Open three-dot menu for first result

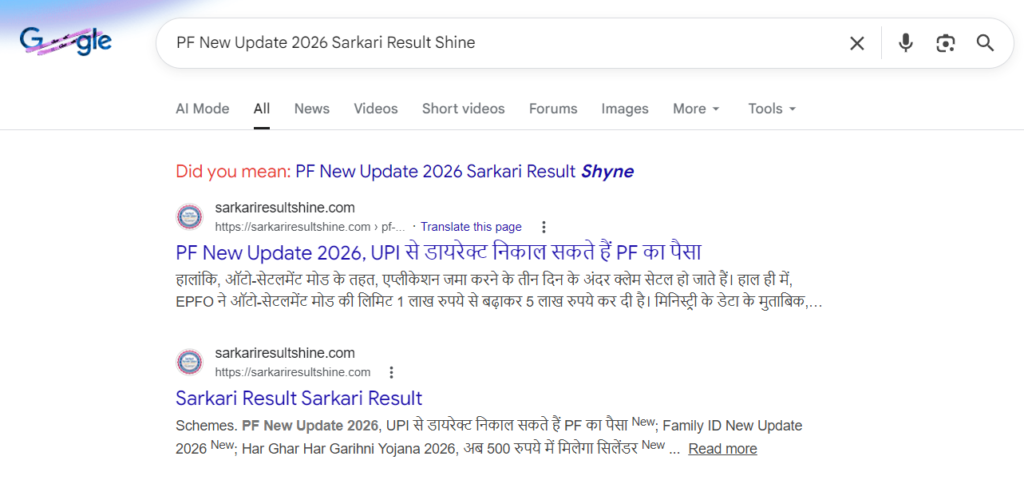543,227
